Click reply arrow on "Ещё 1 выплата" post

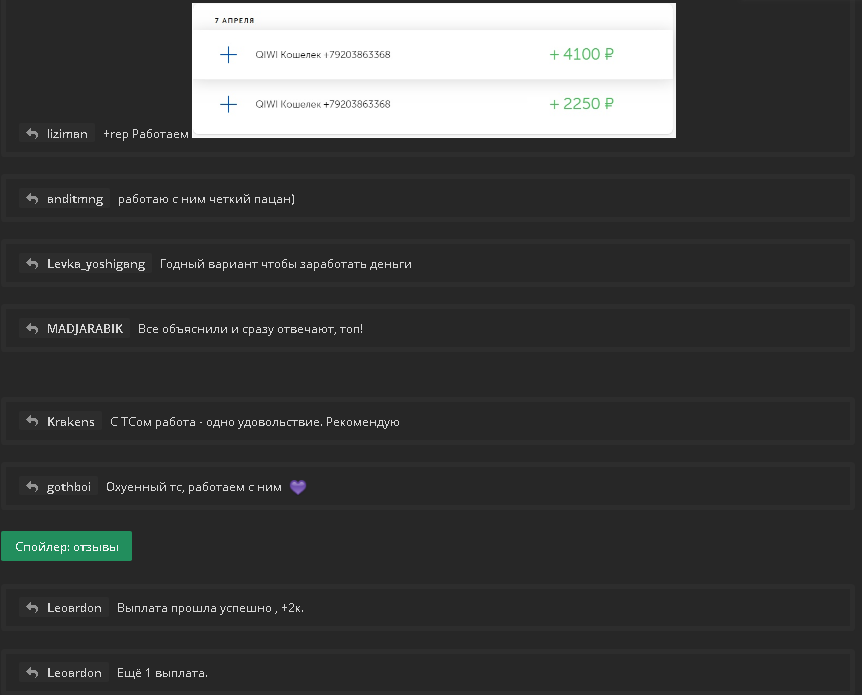(x=33, y=673)
